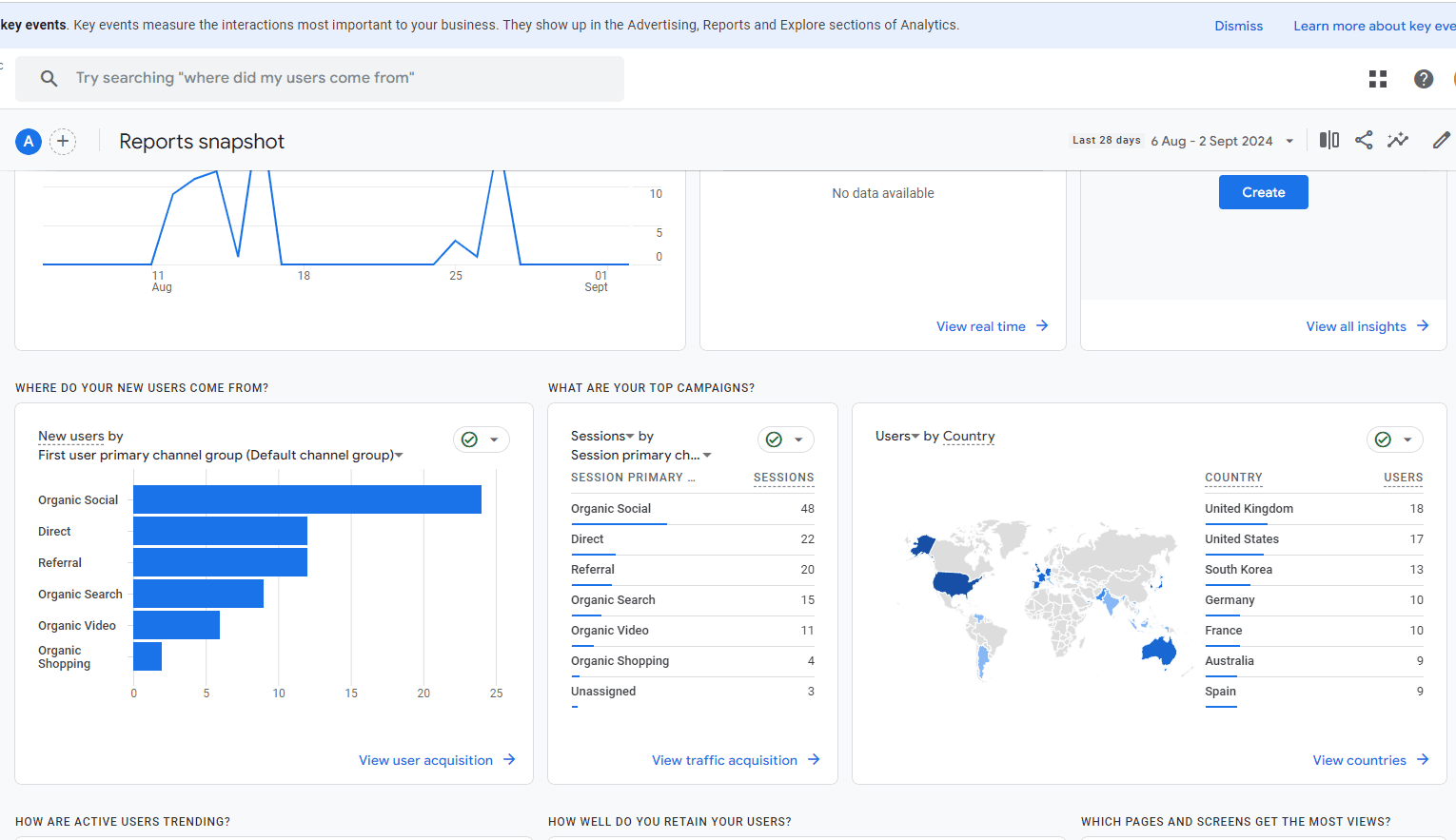Open Country card status dropdown arrow
The height and width of the screenshot is (840, 1456).
click(1407, 440)
